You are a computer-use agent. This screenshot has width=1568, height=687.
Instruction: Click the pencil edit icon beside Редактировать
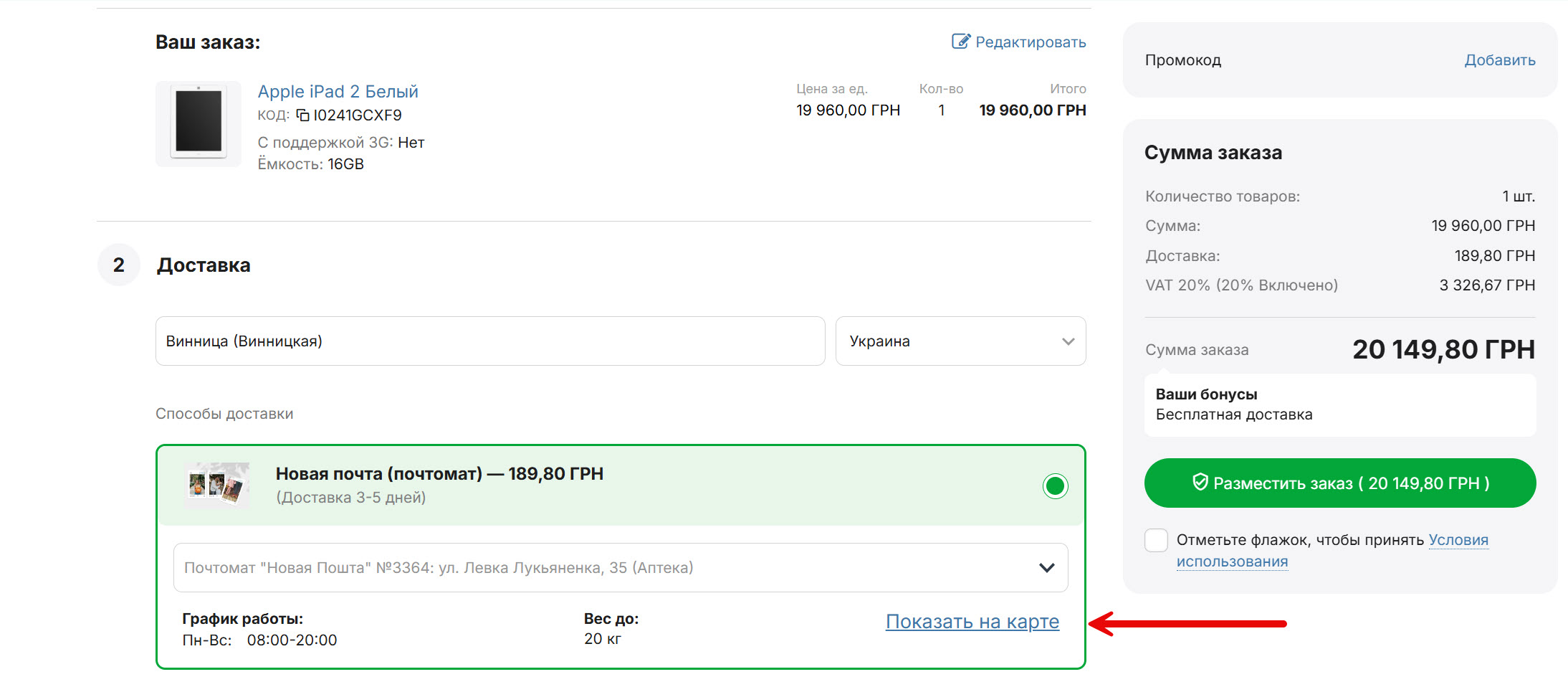(x=960, y=42)
